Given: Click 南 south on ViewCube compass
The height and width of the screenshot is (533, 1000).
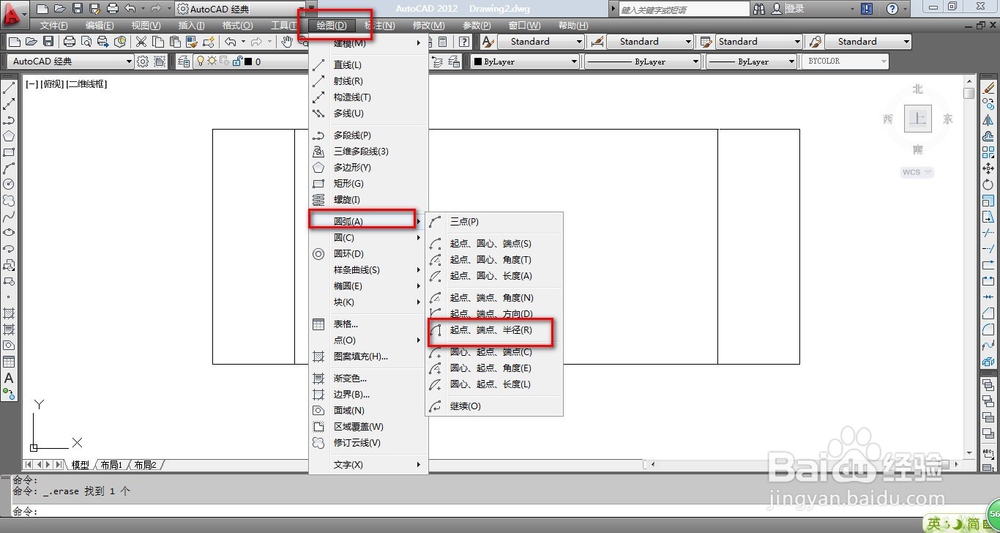Looking at the screenshot, I should click(917, 149).
